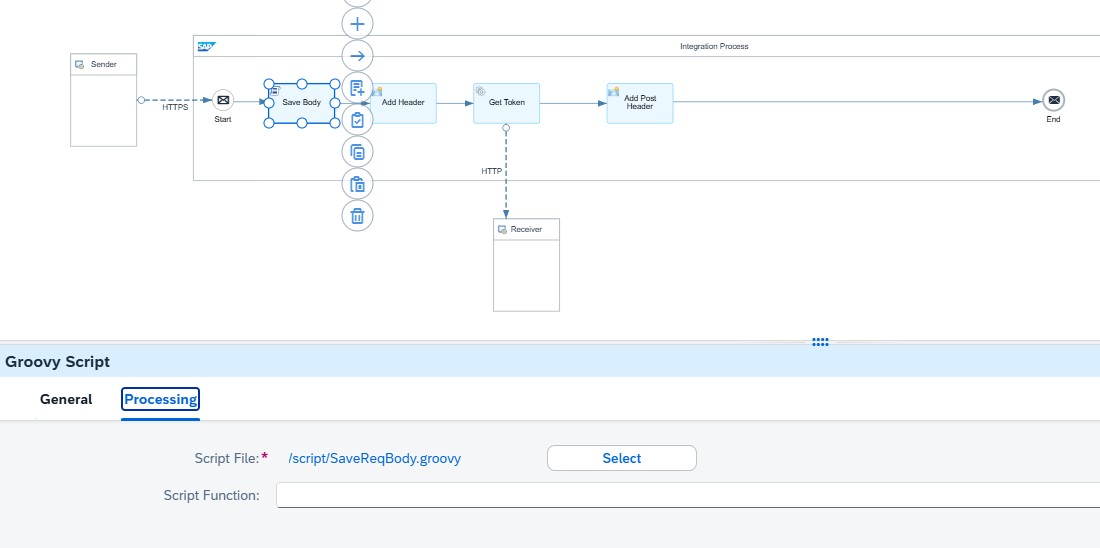Click the panel splitter grip handle
Screen dimensions: 1100x548
820,342
